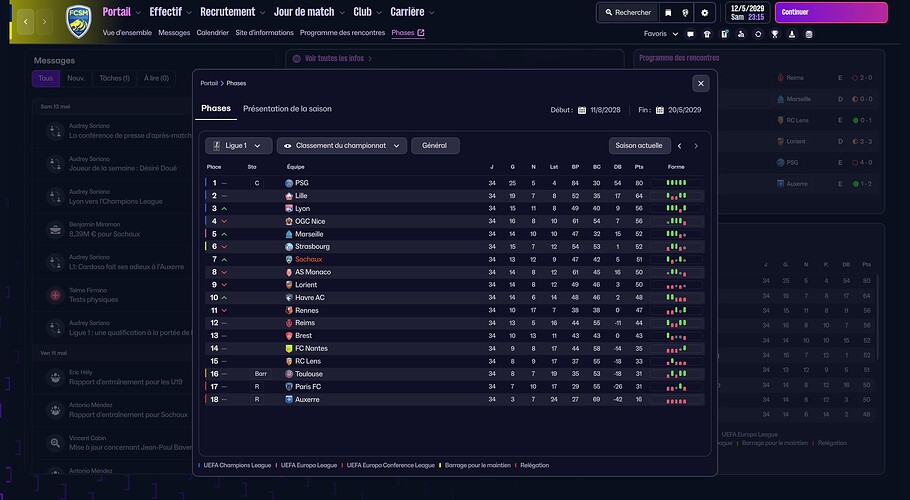Viewport: 910px width, 500px height.
Task: Select the Toulouse team name in table
Action: 309,374
